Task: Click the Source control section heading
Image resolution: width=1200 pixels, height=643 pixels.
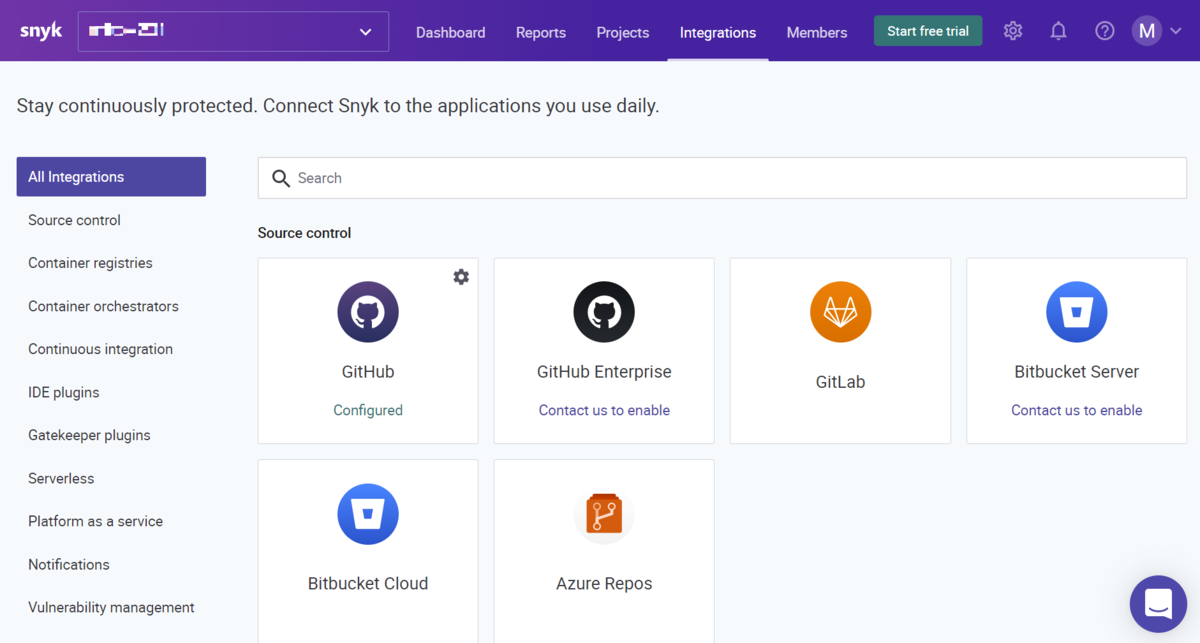Action: (304, 233)
